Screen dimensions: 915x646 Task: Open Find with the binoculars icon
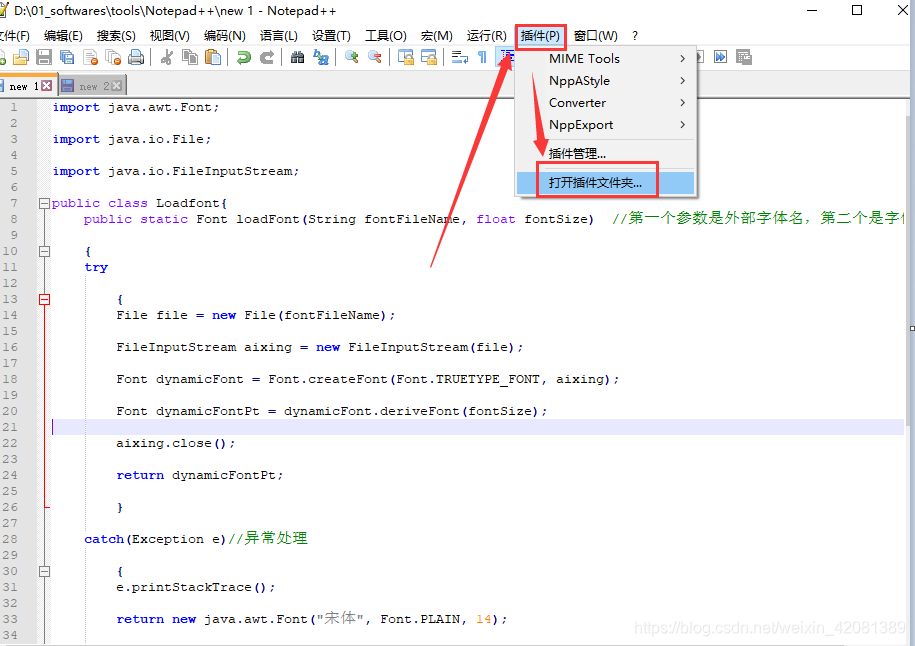pyautogui.click(x=298, y=57)
